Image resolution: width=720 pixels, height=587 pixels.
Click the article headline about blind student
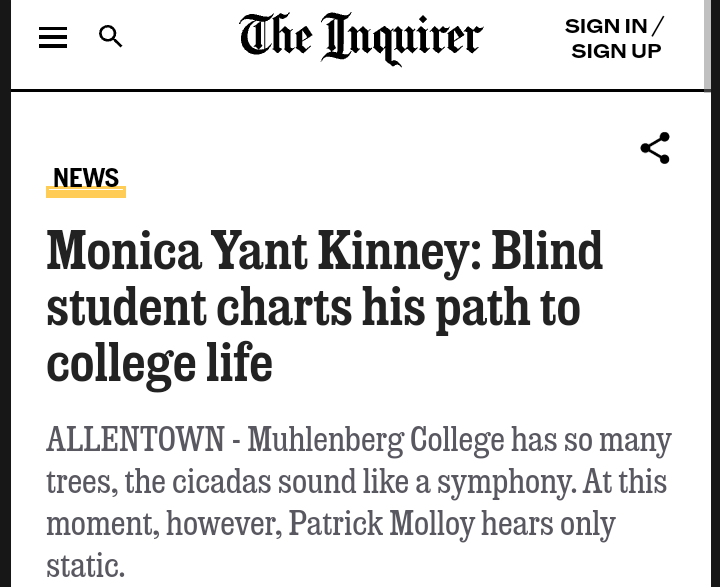[324, 306]
